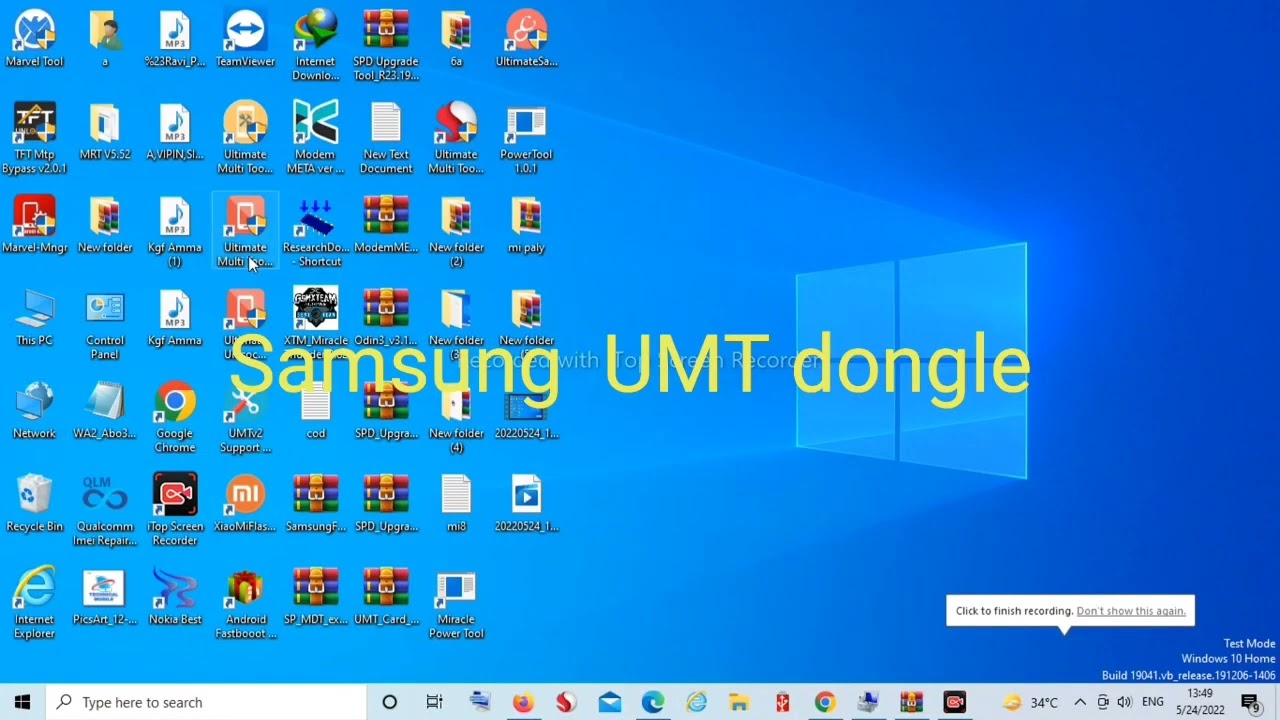
Task: Open File Explorer from the taskbar
Action: 739,702
